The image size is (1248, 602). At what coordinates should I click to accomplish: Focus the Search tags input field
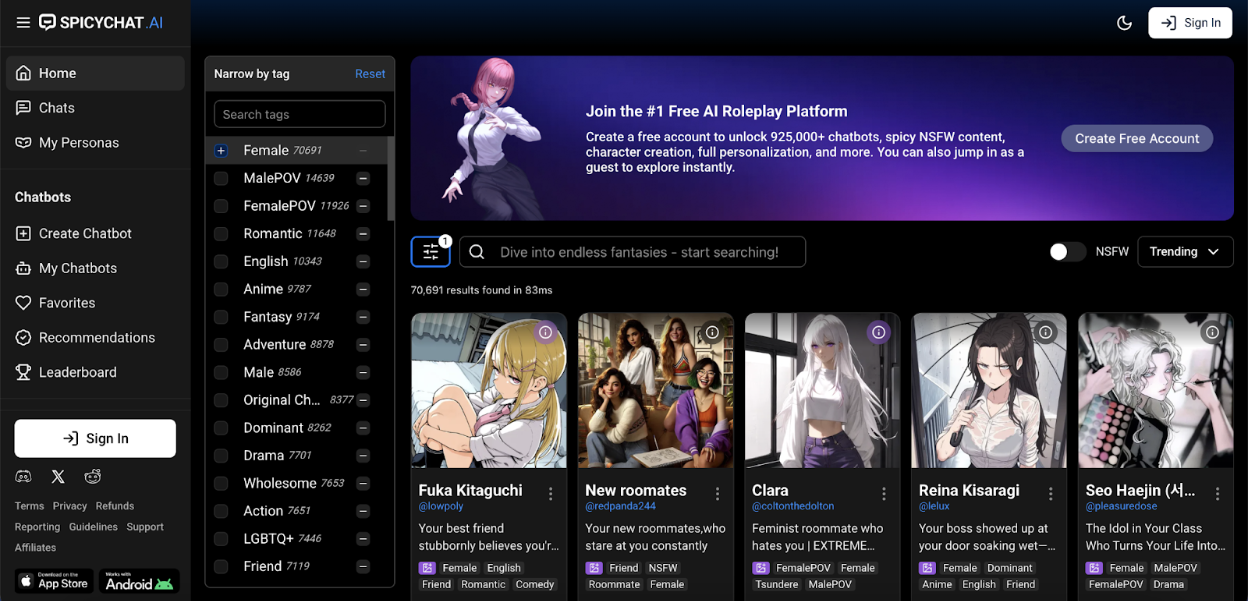point(300,114)
